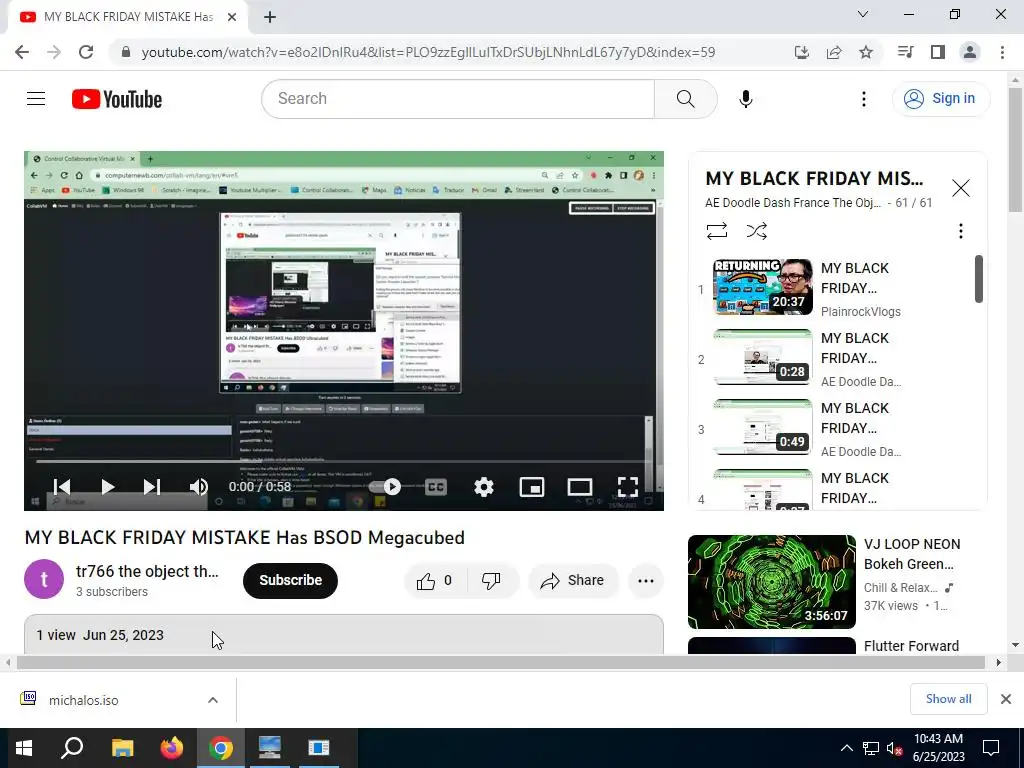Screen dimensions: 1024x768
Task: Install or download page icon in omnibox
Action: tap(801, 52)
